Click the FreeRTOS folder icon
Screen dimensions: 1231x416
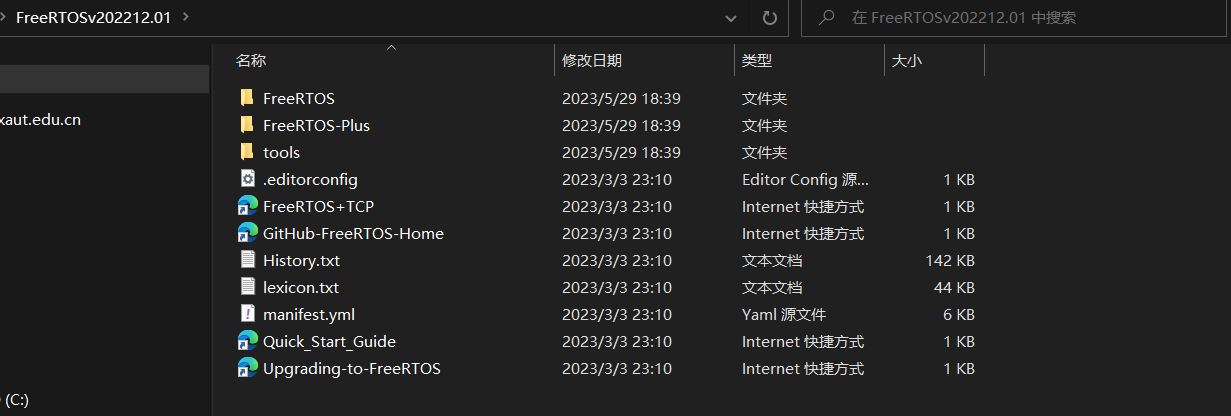coord(247,98)
